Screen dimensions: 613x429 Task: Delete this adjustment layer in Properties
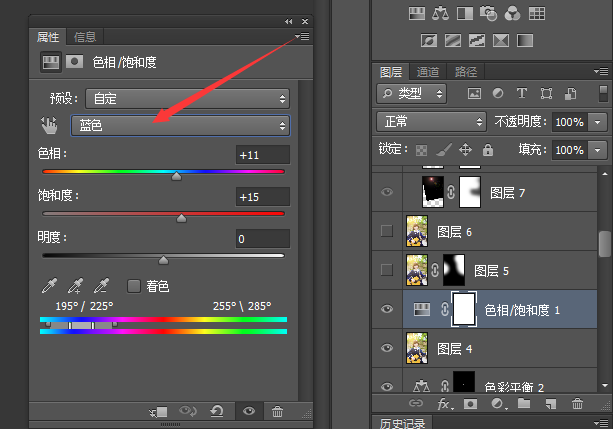pyautogui.click(x=277, y=411)
